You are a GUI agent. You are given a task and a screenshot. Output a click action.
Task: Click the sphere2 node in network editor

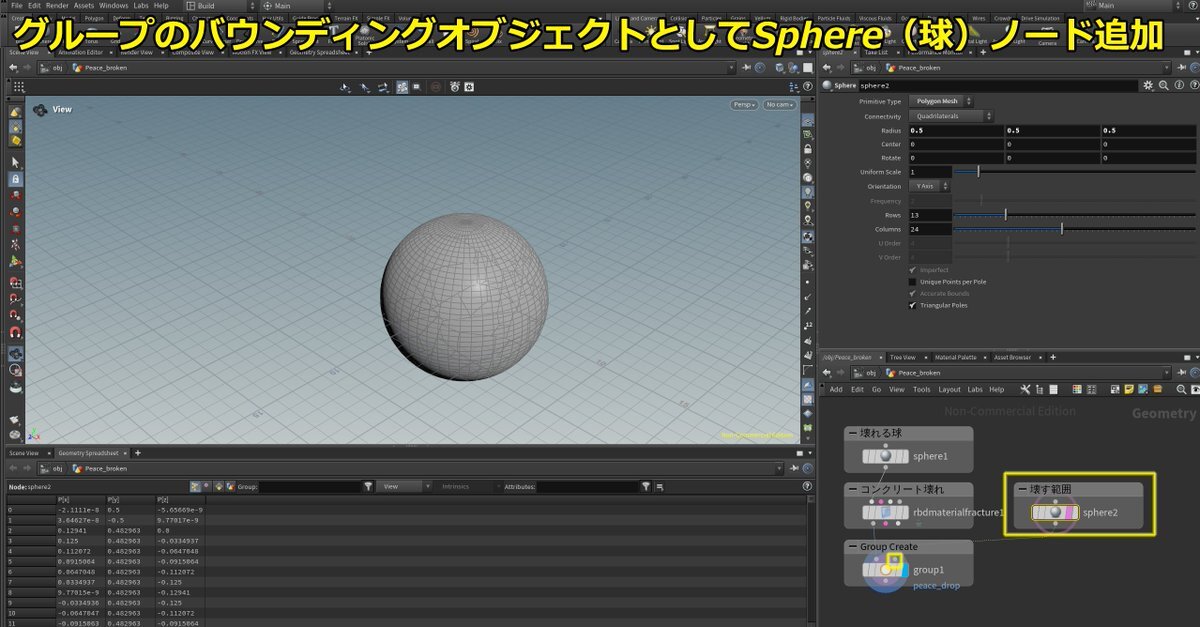(x=1053, y=512)
